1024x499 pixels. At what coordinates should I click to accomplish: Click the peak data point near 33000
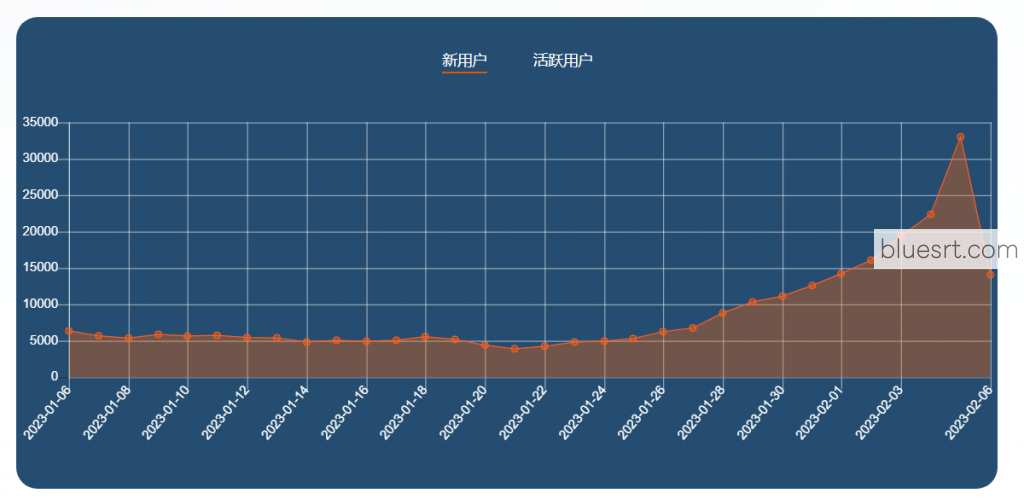coord(960,137)
